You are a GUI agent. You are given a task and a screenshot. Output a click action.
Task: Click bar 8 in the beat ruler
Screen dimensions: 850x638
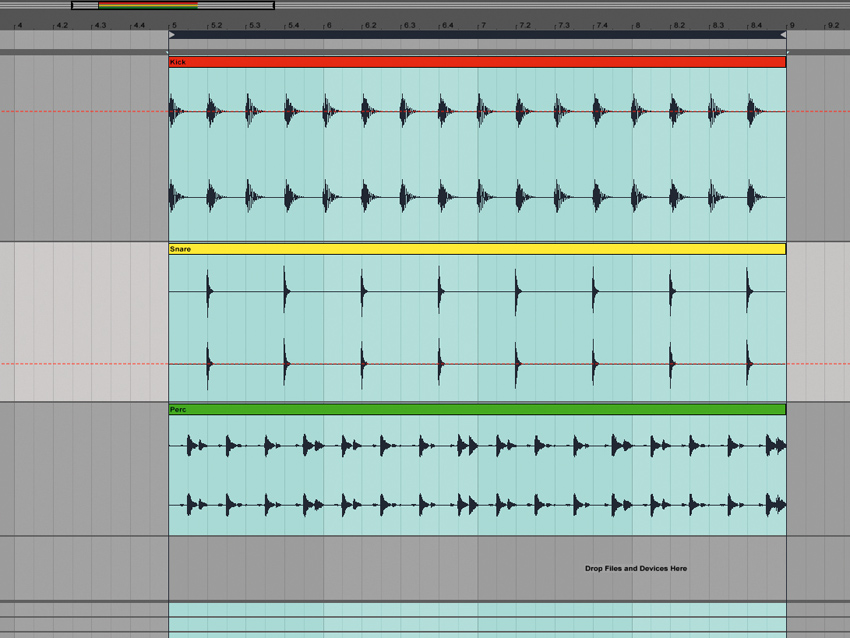pos(638,25)
